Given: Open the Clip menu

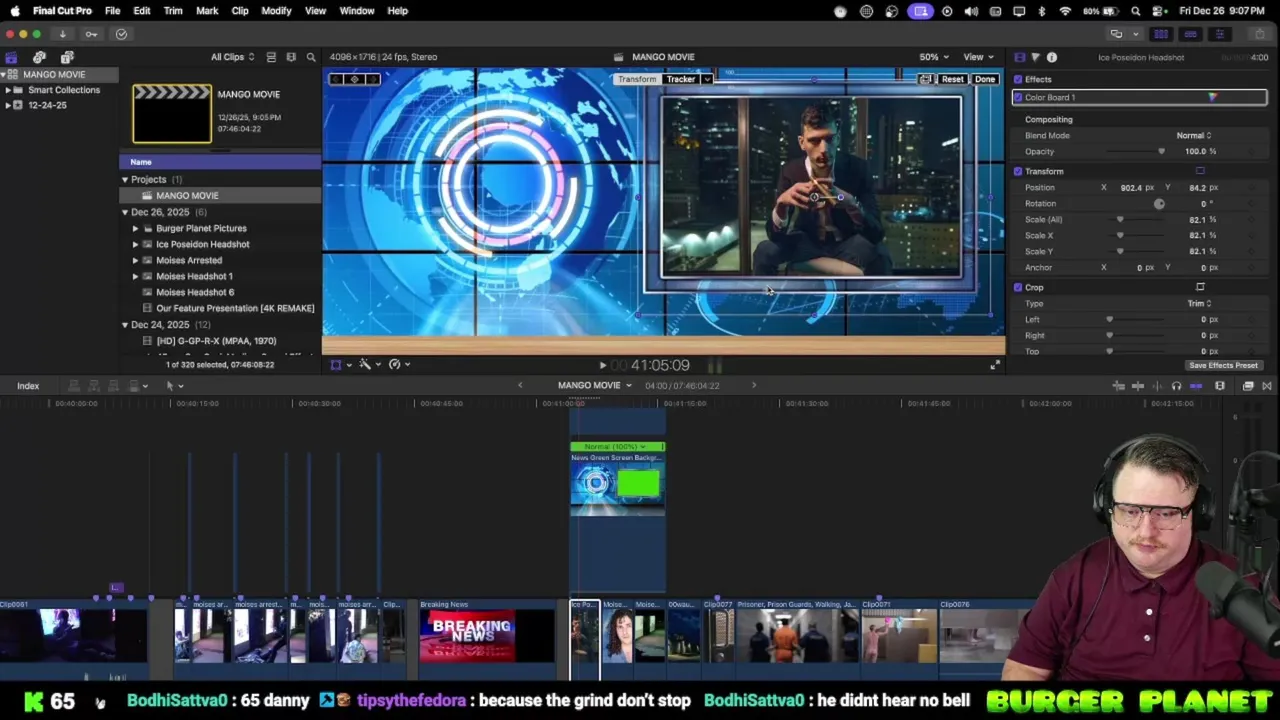Looking at the screenshot, I should [240, 11].
